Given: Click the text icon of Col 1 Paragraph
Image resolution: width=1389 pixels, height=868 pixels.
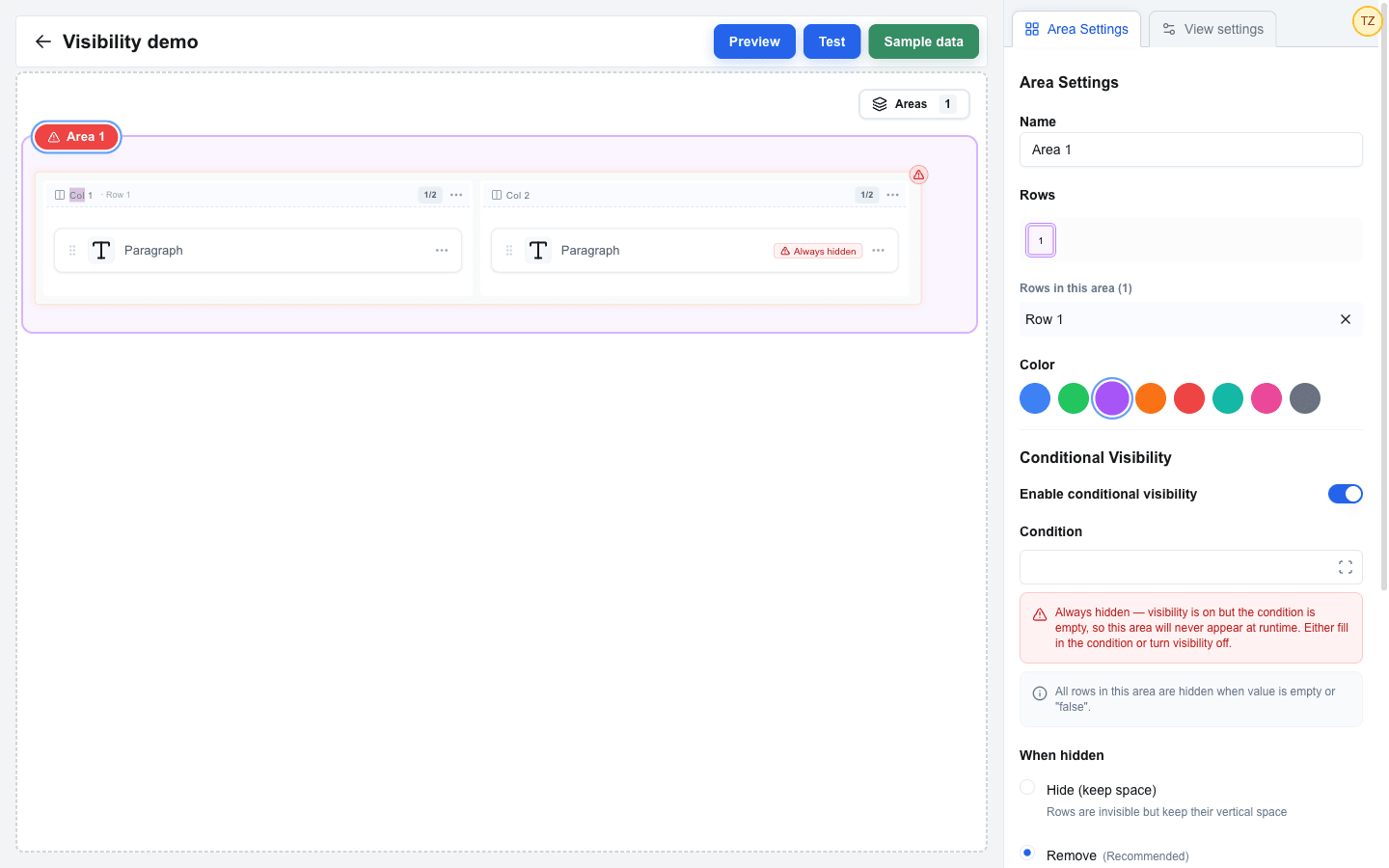Looking at the screenshot, I should 101,251.
